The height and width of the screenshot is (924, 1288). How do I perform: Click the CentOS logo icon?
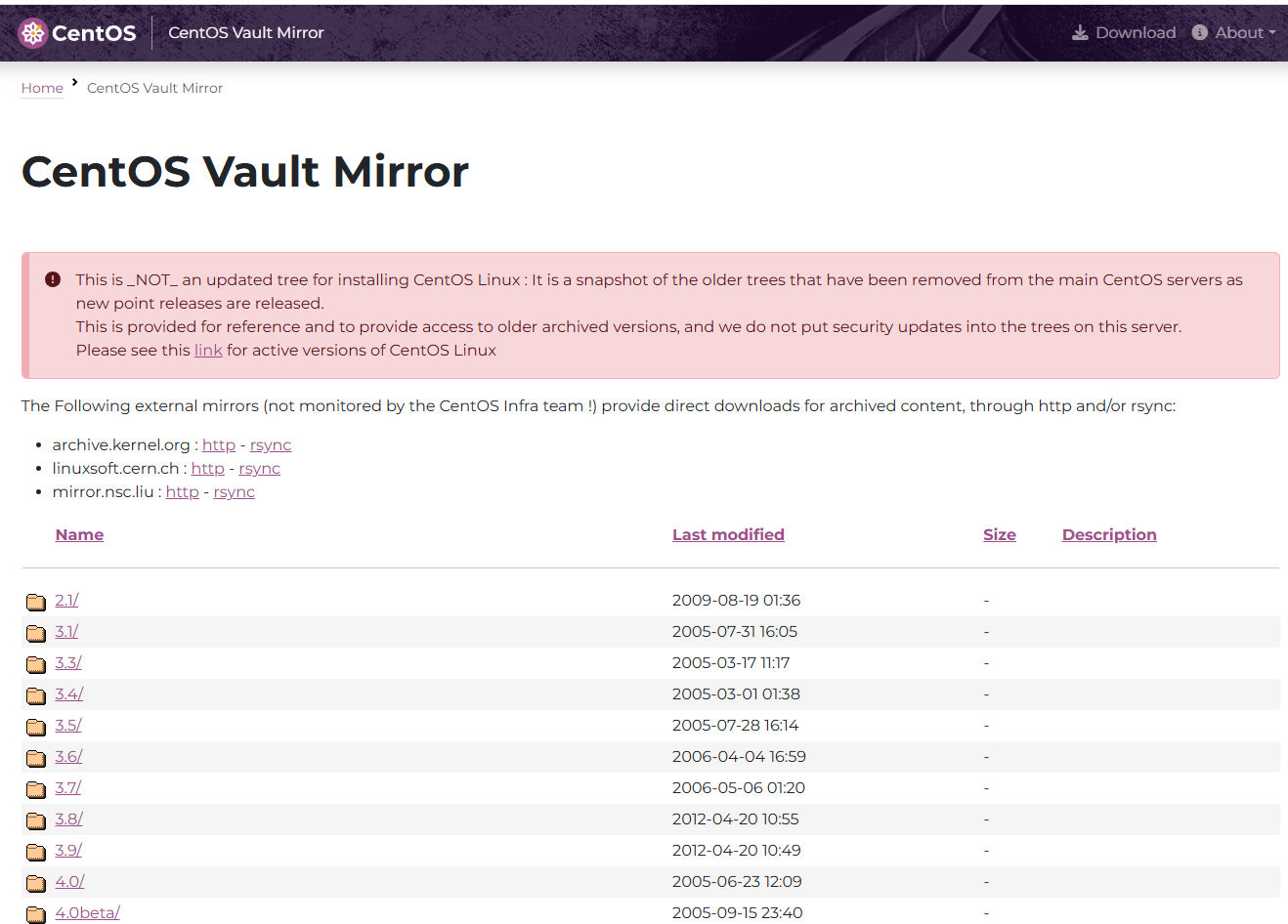coord(32,32)
